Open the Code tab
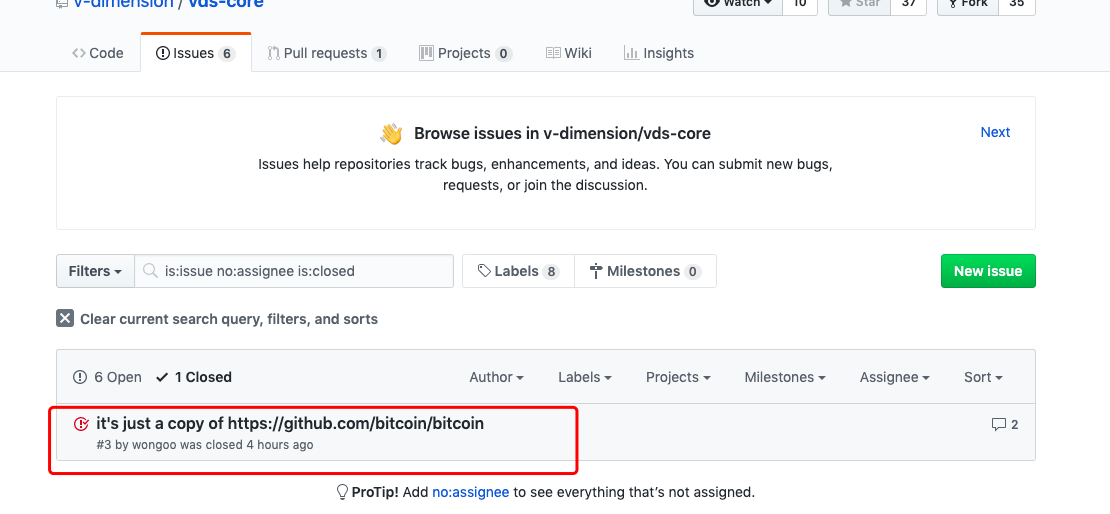 [x=98, y=53]
